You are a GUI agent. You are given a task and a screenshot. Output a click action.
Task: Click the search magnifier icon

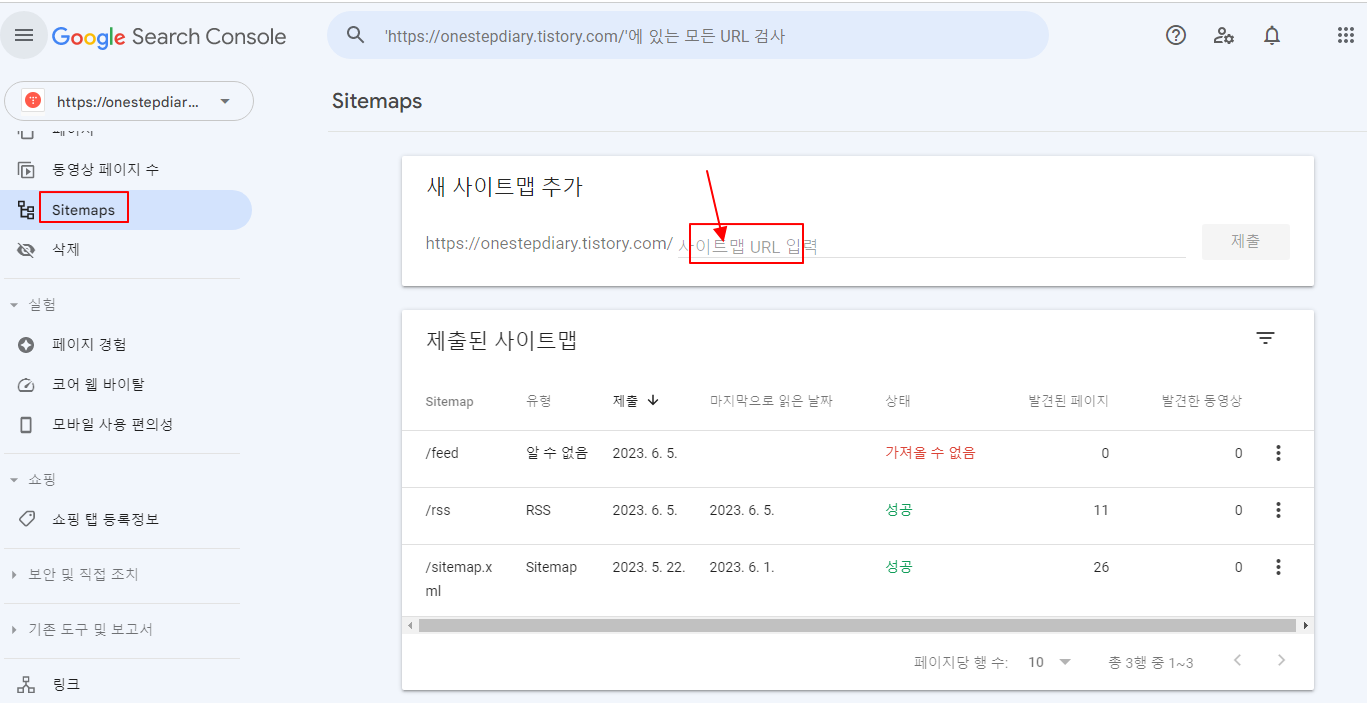(355, 35)
